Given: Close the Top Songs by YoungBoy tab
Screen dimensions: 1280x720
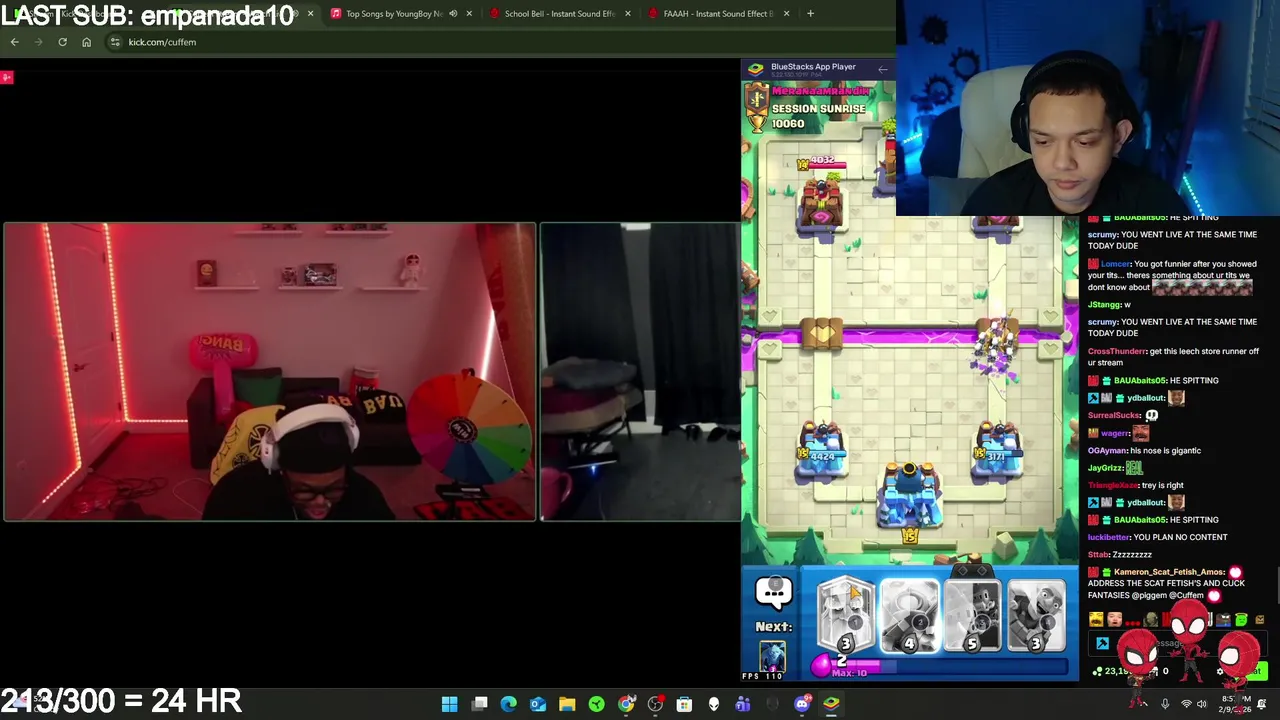Looking at the screenshot, I should pos(469,14).
